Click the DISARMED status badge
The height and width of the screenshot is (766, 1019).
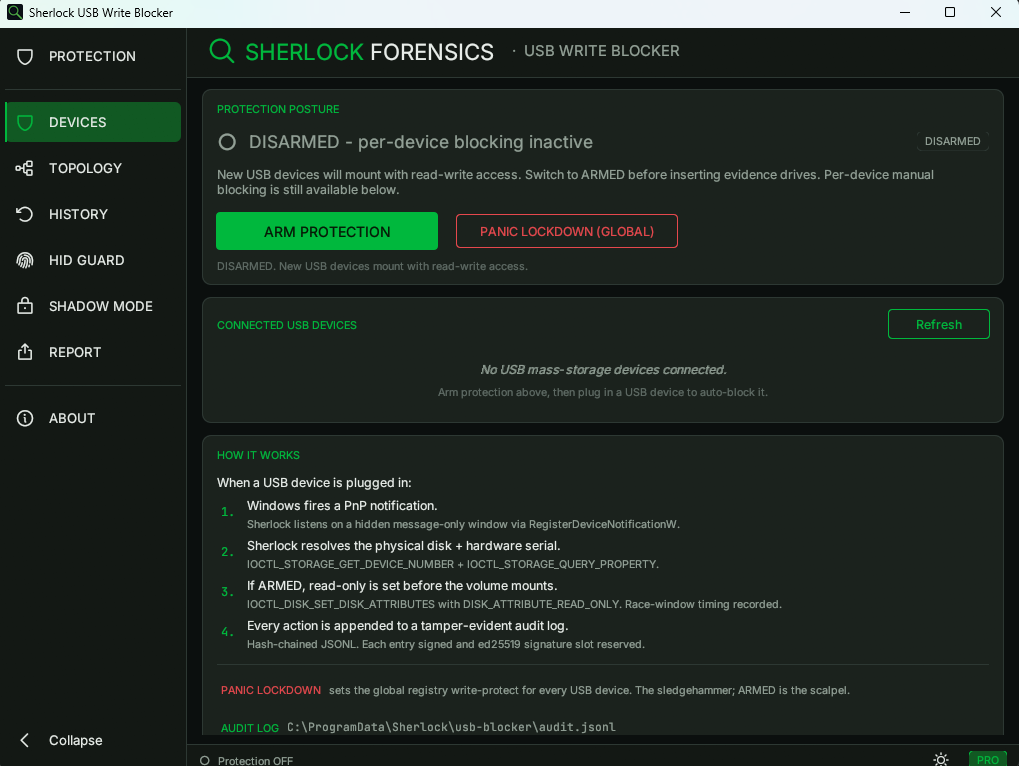[952, 142]
